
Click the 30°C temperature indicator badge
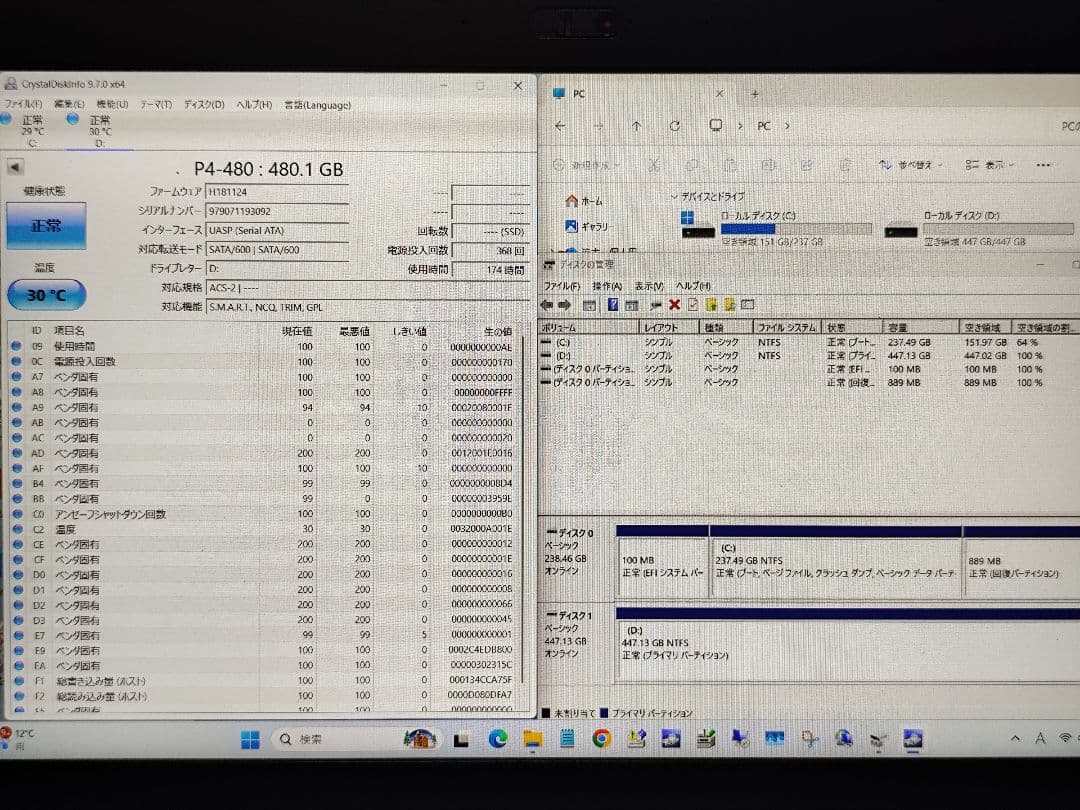[44, 294]
